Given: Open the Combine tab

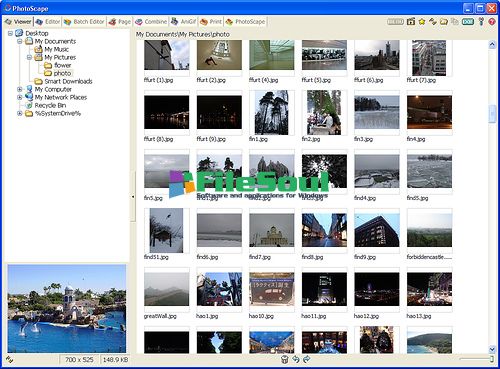Looking at the screenshot, I should [x=151, y=22].
